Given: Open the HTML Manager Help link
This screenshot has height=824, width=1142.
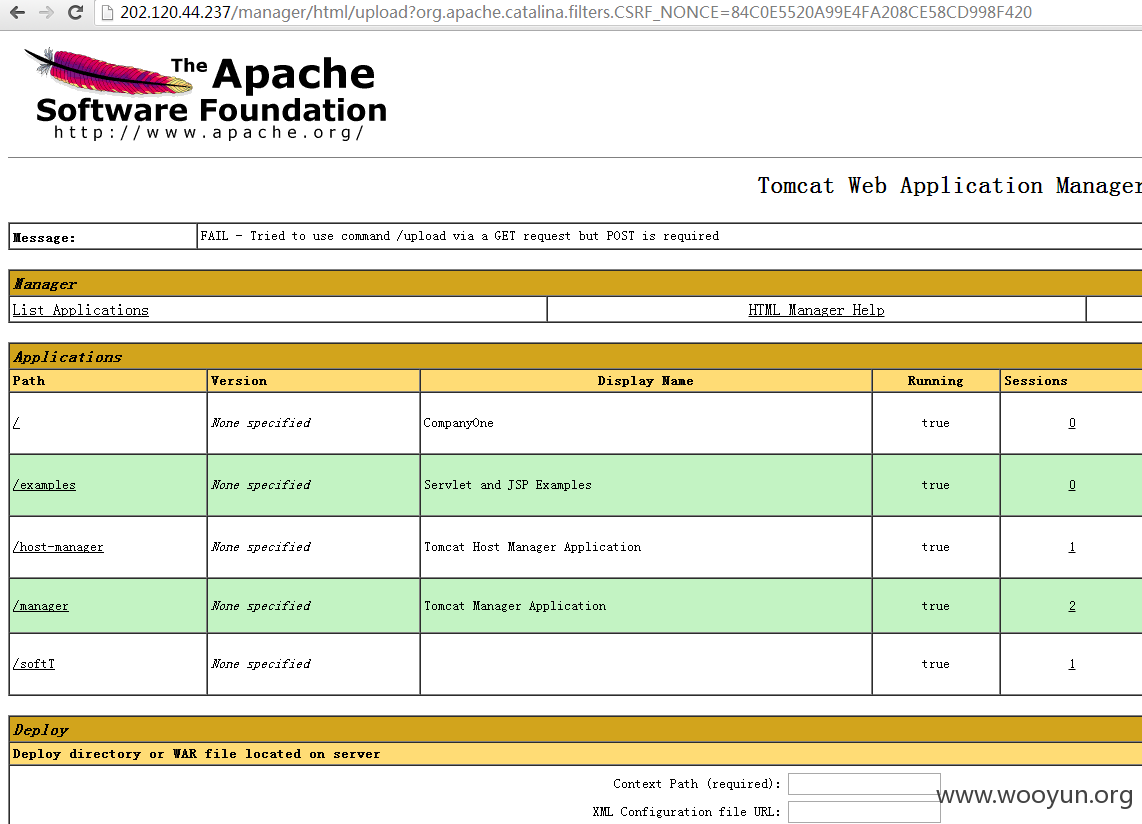Looking at the screenshot, I should pos(816,310).
